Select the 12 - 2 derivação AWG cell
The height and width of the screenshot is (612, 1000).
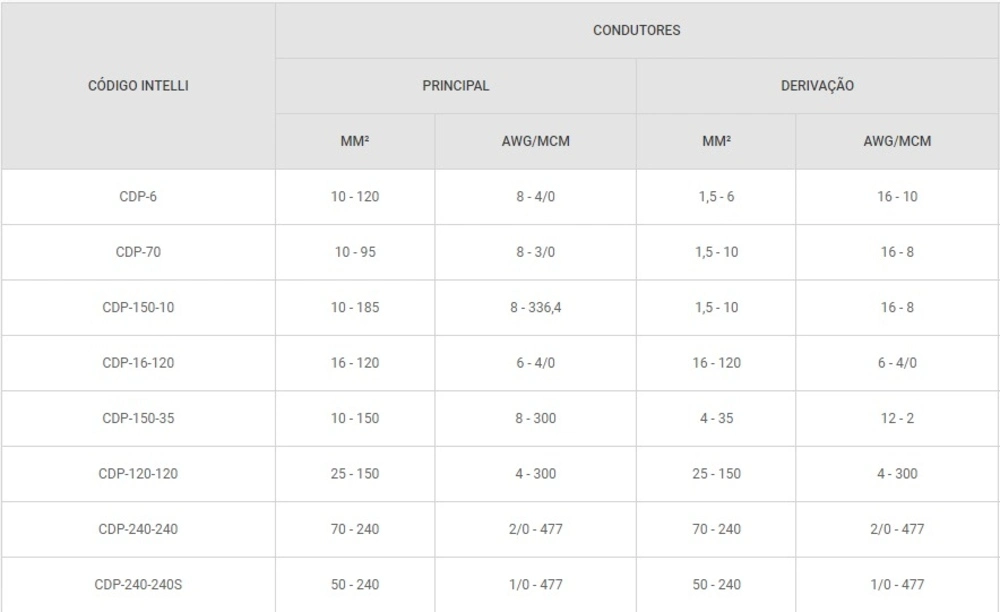(x=897, y=418)
